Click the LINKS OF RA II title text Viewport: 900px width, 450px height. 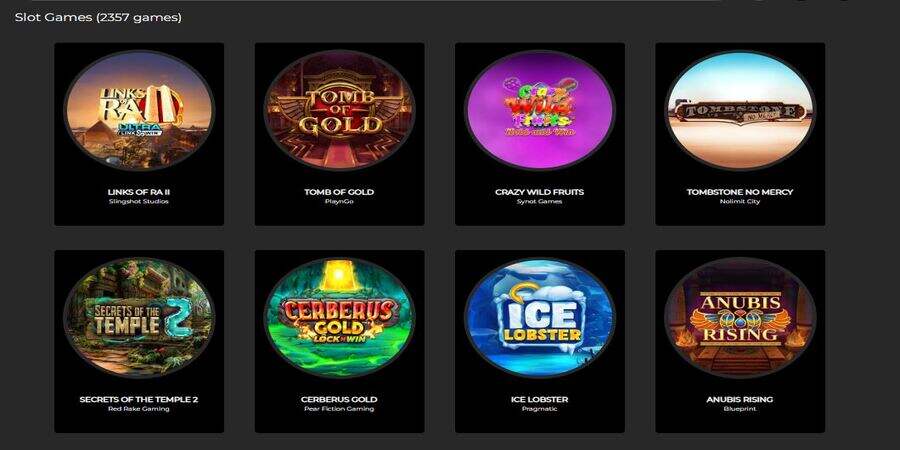139,192
